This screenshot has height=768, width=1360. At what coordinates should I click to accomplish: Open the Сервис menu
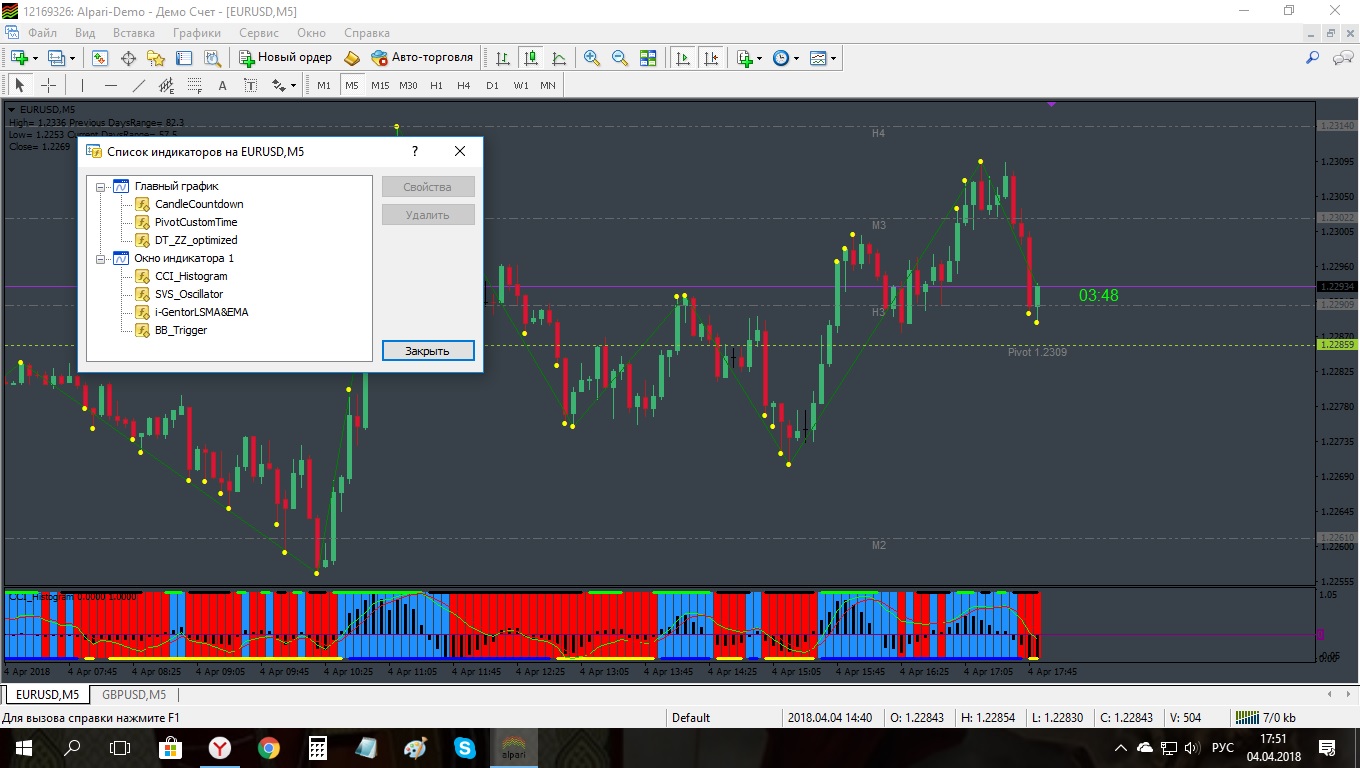(x=259, y=33)
